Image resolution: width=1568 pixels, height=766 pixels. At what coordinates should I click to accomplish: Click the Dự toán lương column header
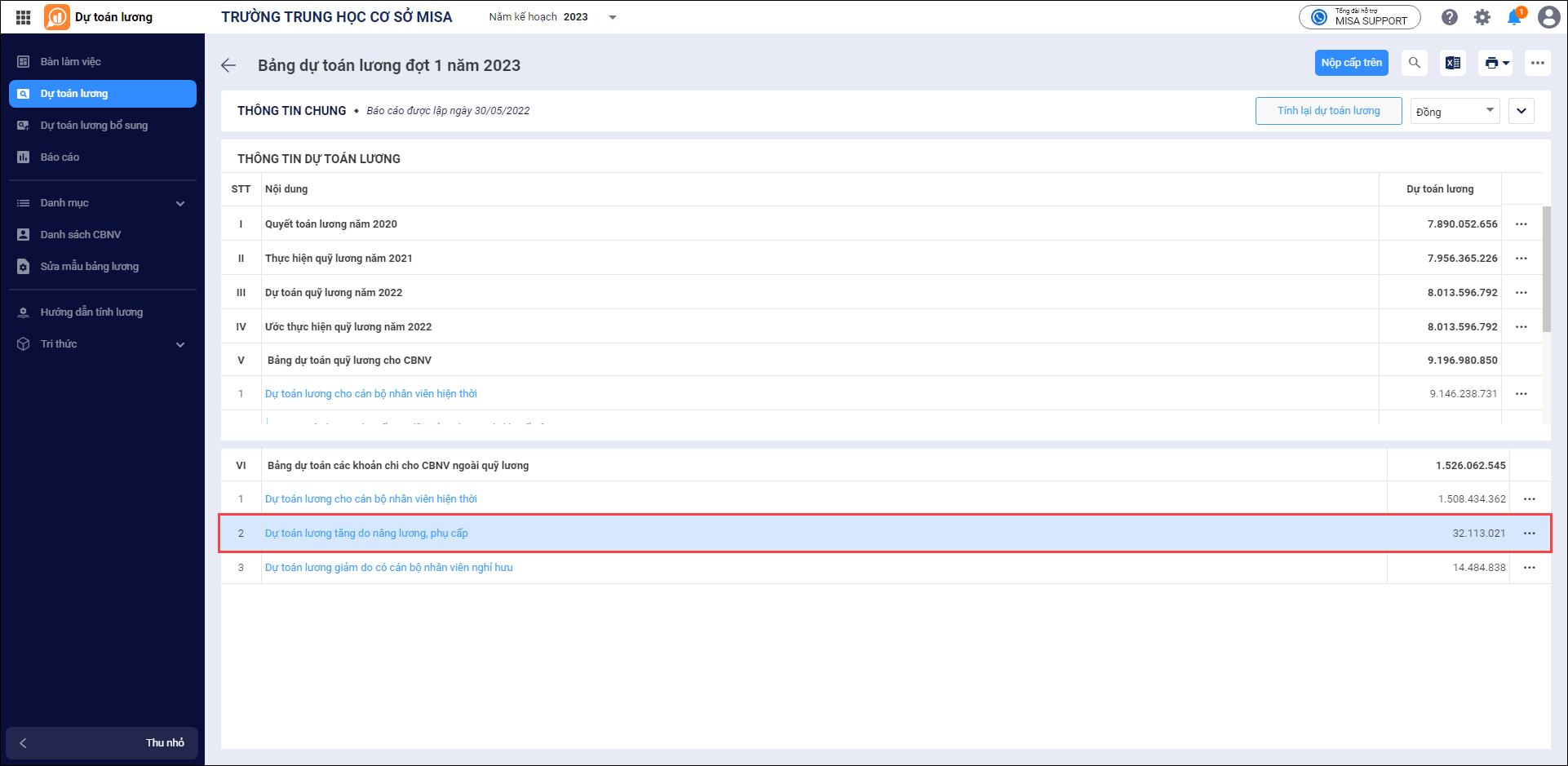1440,189
